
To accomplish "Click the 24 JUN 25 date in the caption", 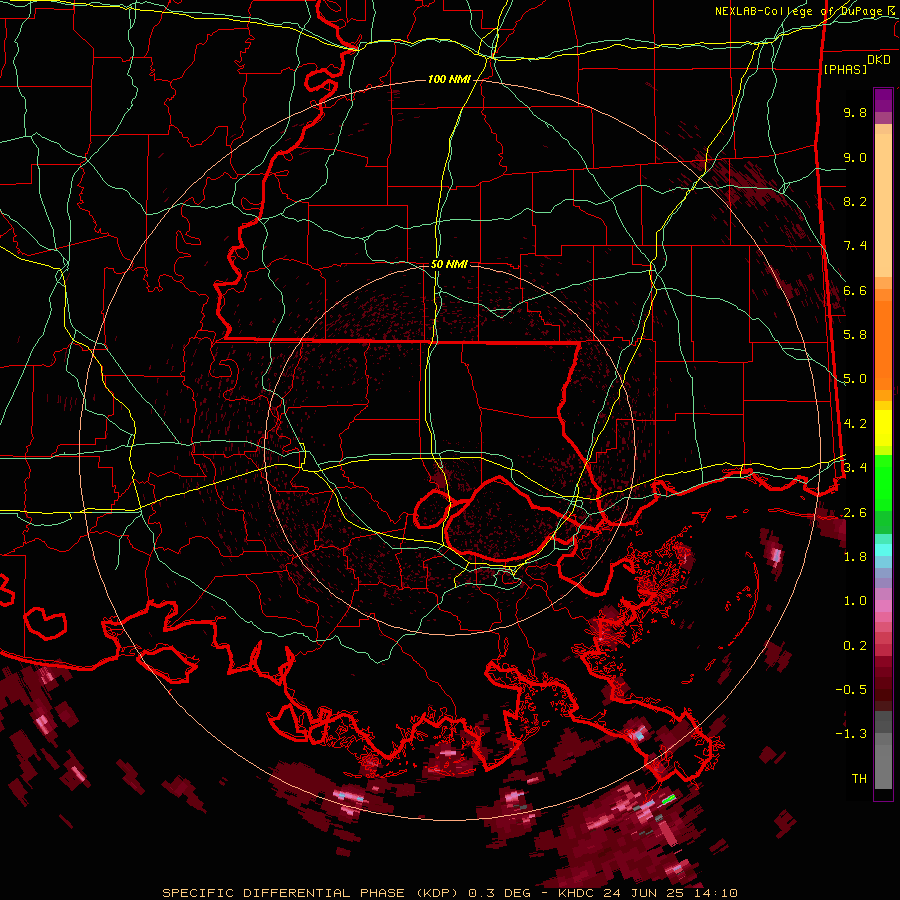I will [645, 893].
